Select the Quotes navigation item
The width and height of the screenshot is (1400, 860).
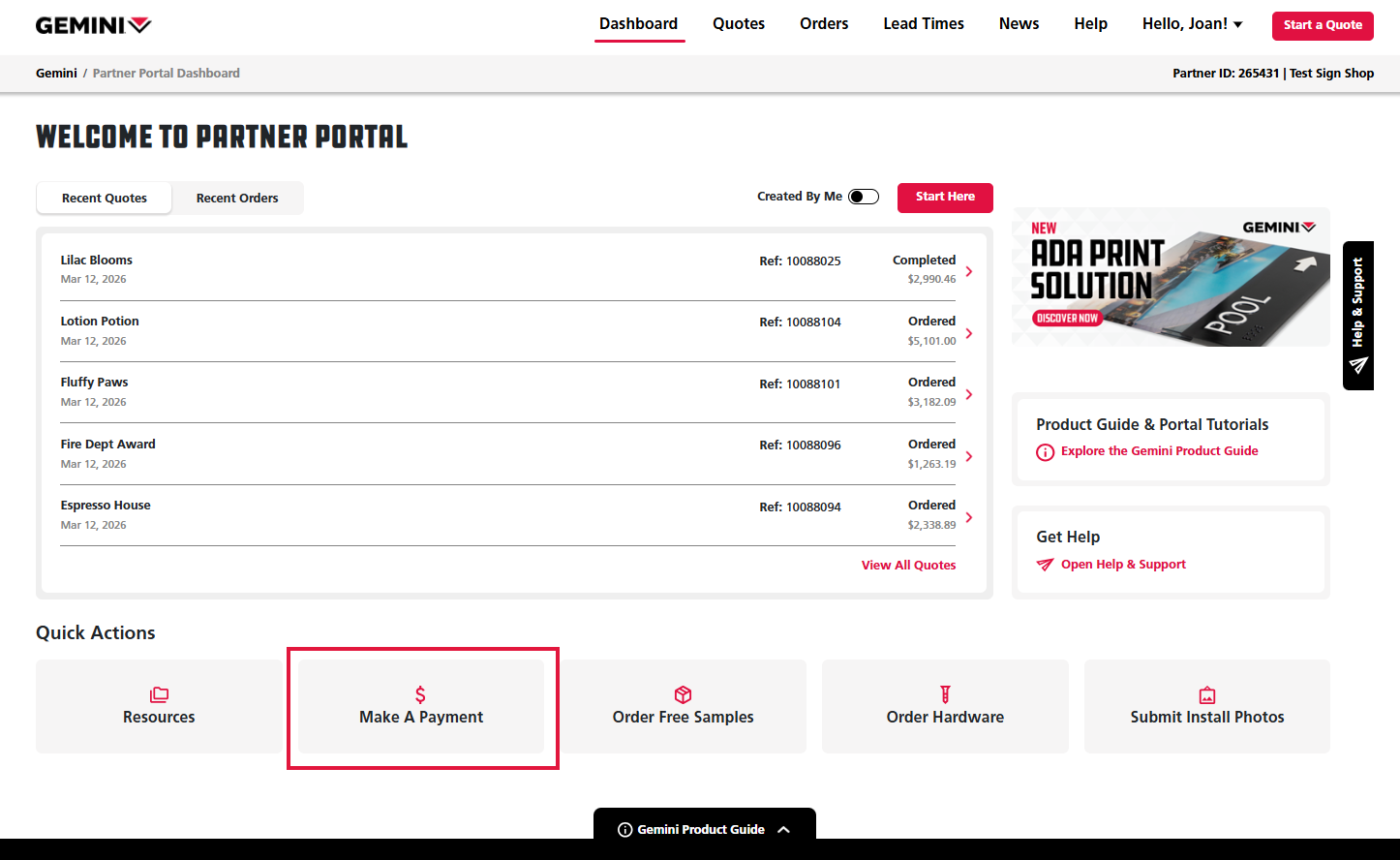[739, 24]
